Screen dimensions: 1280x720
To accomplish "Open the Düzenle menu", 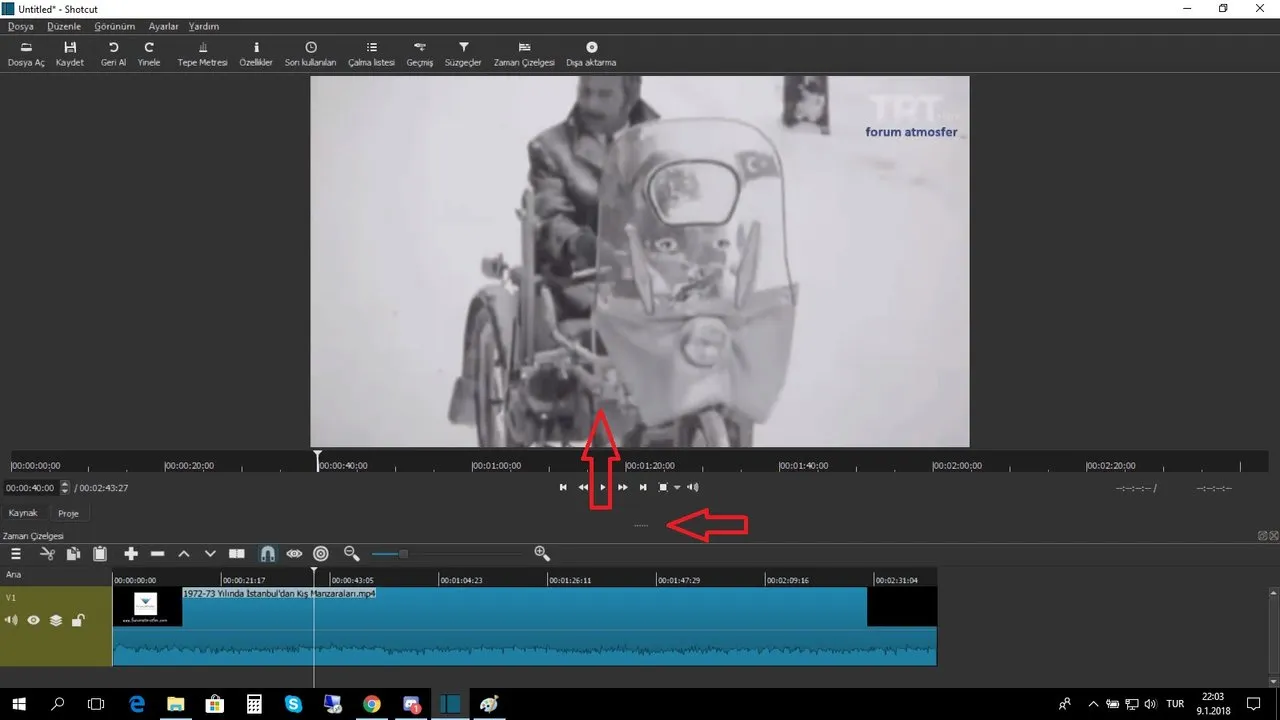I will pyautogui.click(x=64, y=26).
